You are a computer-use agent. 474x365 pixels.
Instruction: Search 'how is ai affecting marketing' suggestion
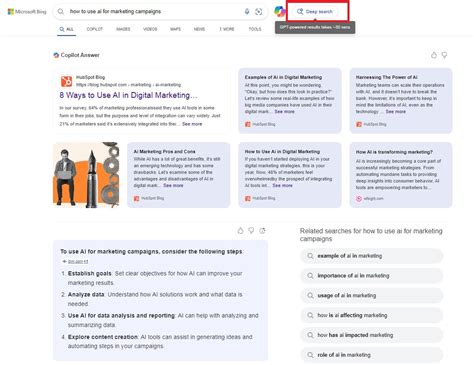pos(372,315)
